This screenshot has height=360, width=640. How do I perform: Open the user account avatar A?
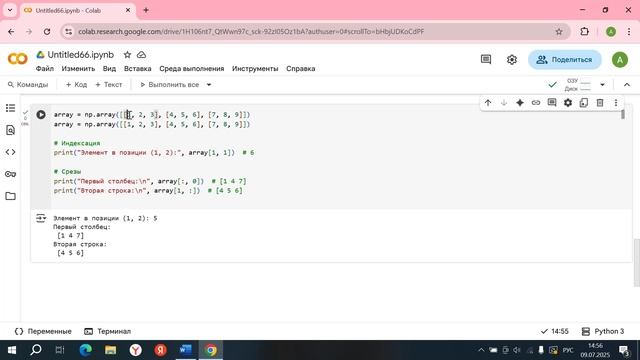(620, 60)
